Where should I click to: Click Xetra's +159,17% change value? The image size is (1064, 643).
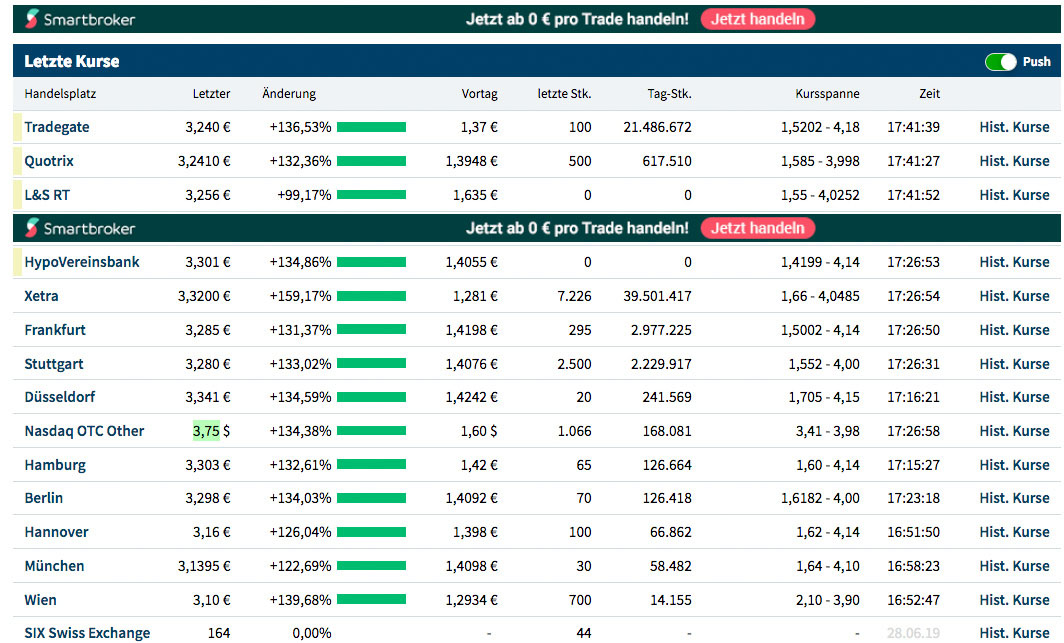click(301, 296)
